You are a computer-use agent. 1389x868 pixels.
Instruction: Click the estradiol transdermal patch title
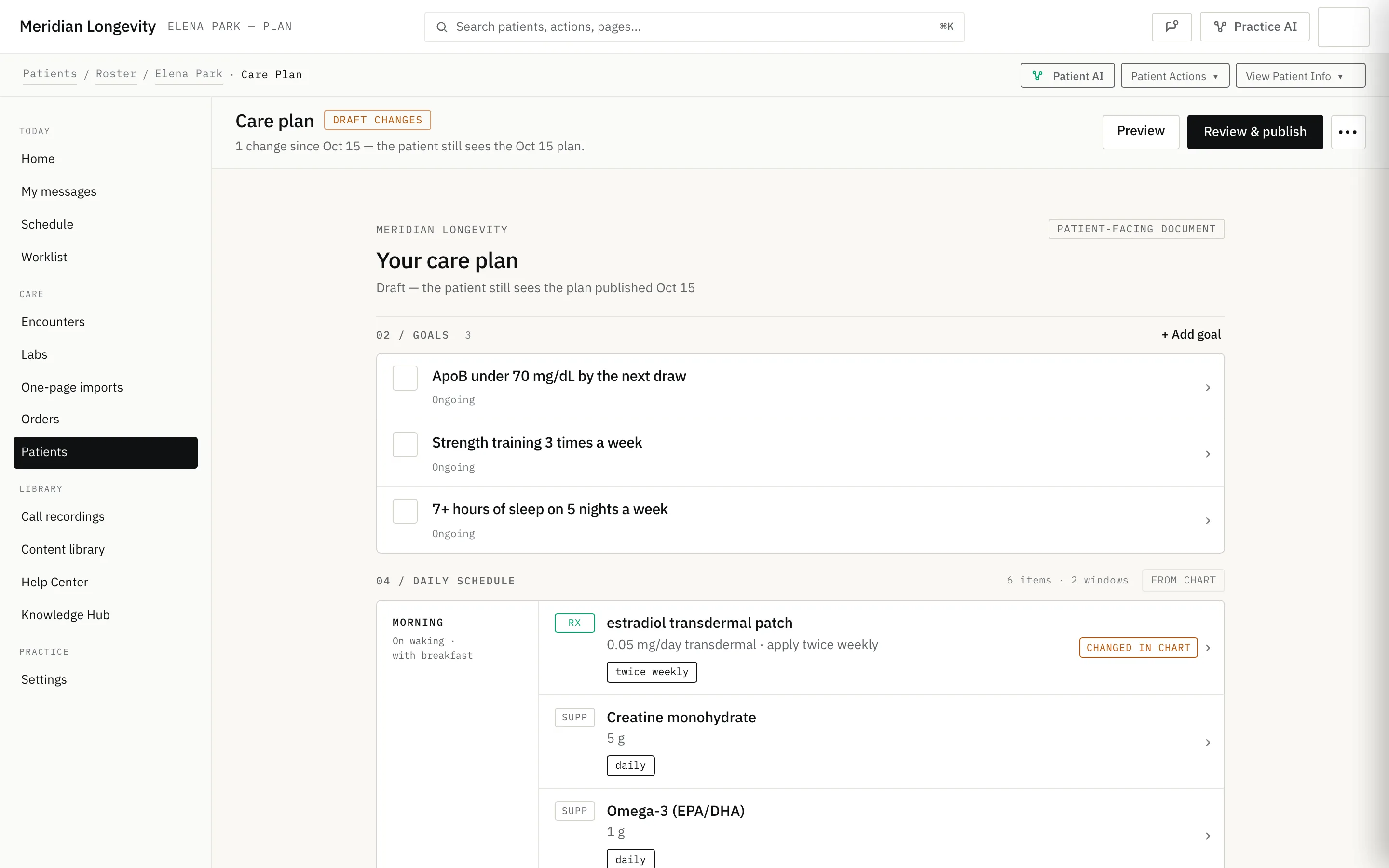699,624
